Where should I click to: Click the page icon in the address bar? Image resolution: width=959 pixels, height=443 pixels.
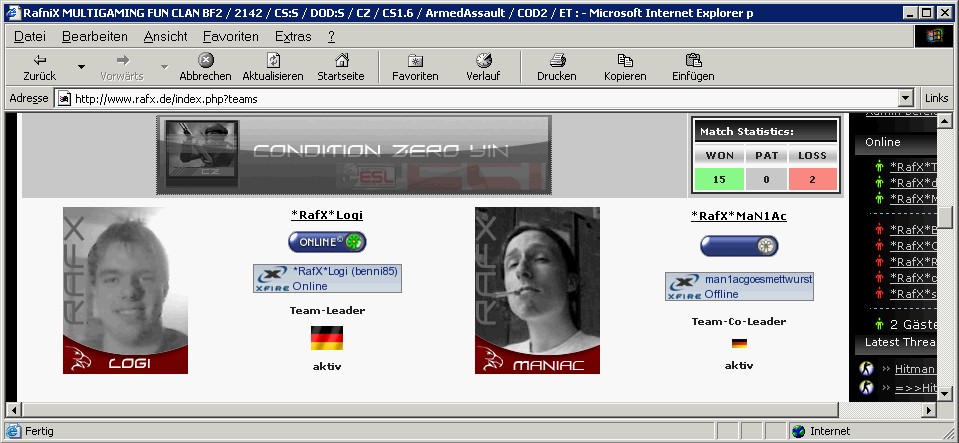[64, 99]
